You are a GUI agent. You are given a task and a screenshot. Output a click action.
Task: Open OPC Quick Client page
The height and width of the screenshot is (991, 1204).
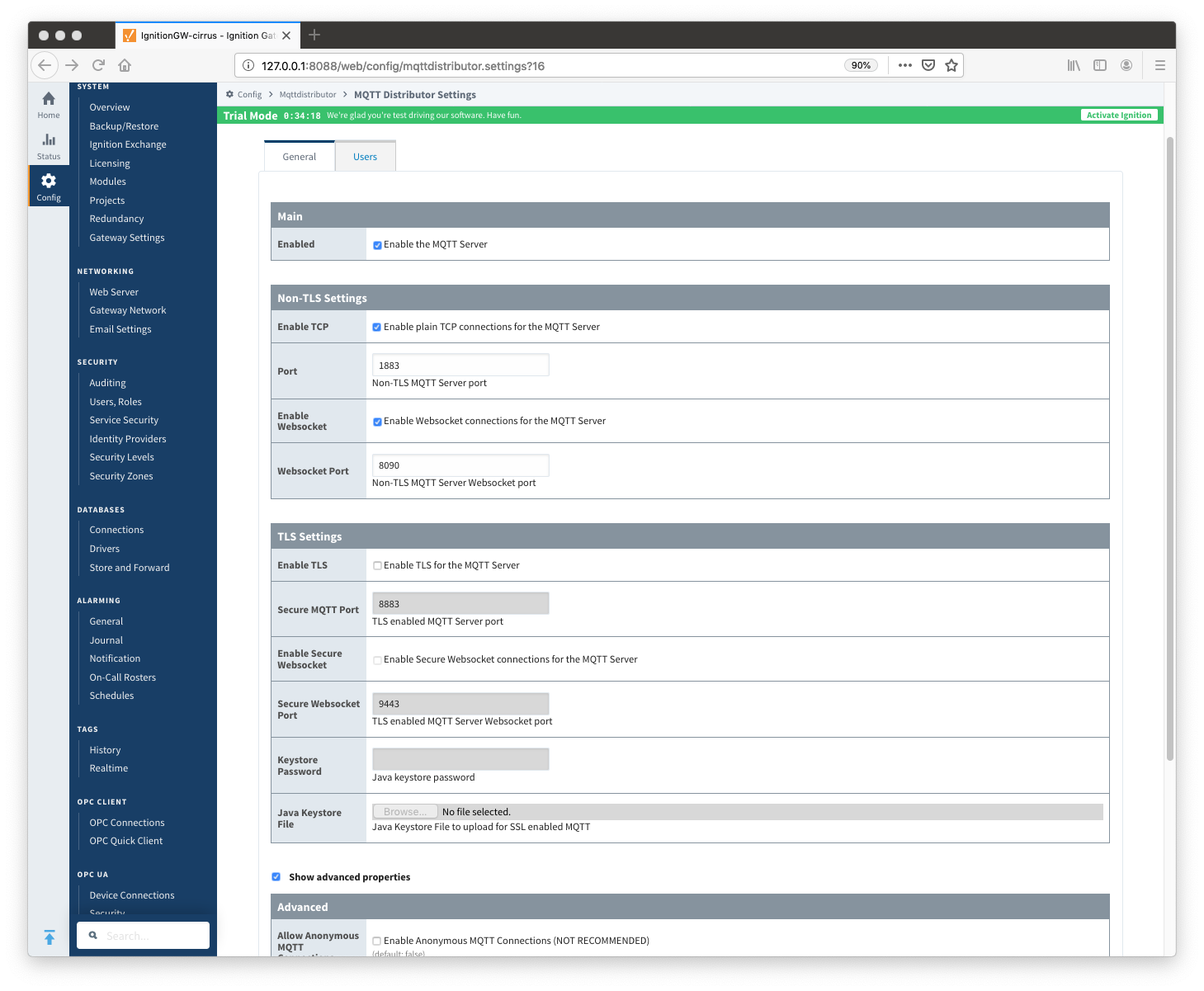pyautogui.click(x=126, y=841)
